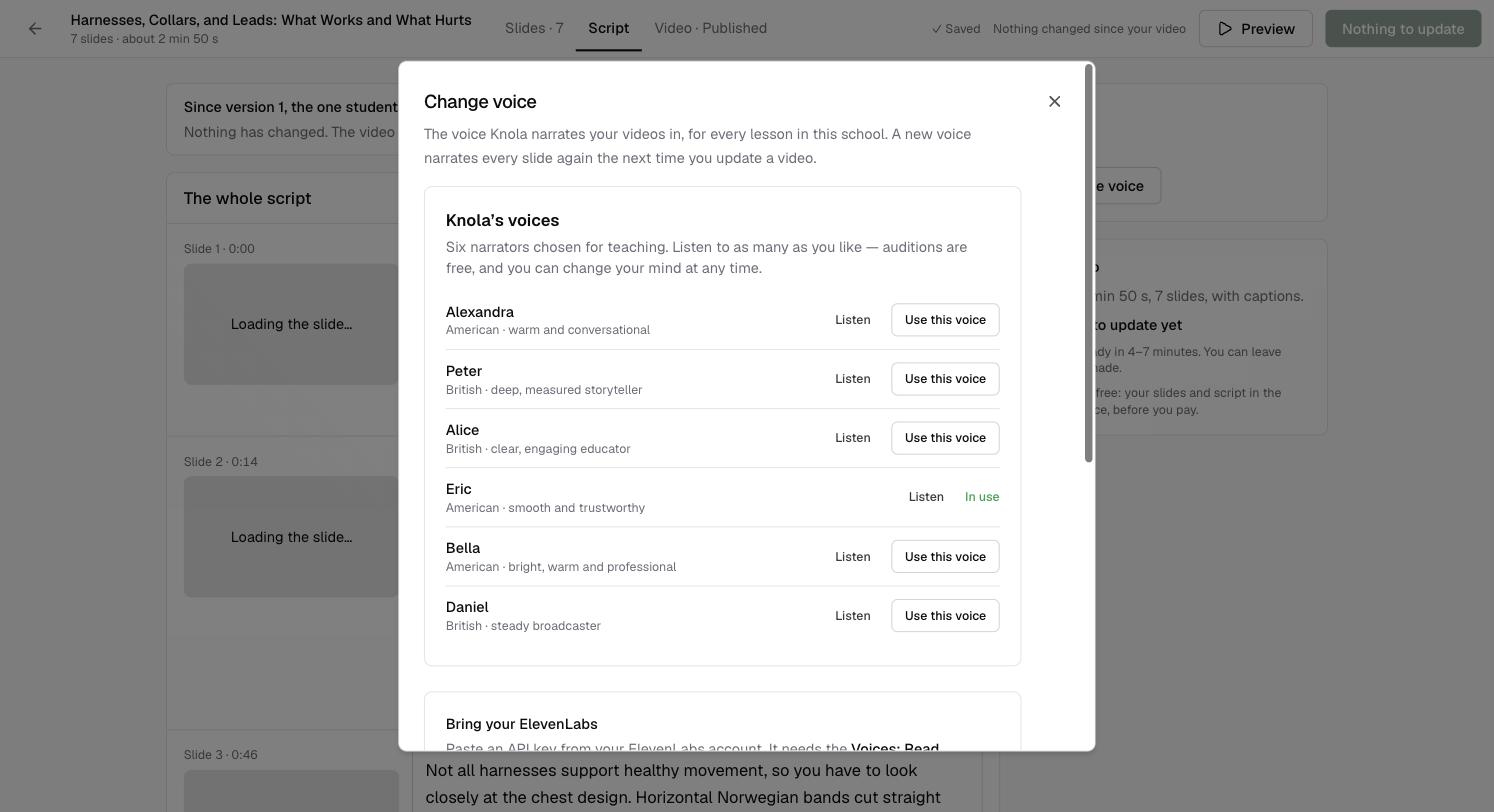This screenshot has height=812, width=1494.
Task: Click the 'Knola's voices' heading
Action: [x=502, y=220]
